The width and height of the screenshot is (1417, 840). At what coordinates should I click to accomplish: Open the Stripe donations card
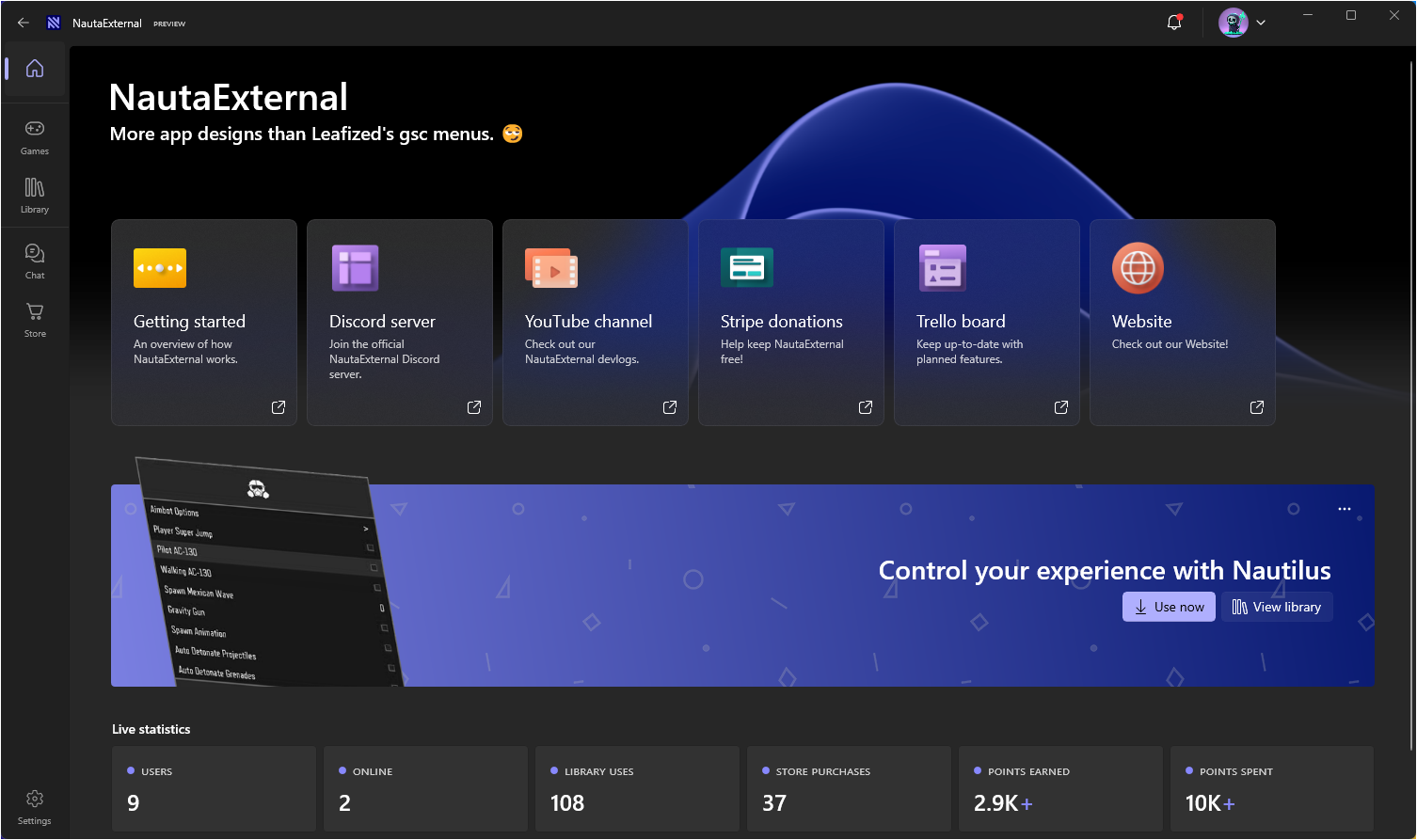click(791, 323)
